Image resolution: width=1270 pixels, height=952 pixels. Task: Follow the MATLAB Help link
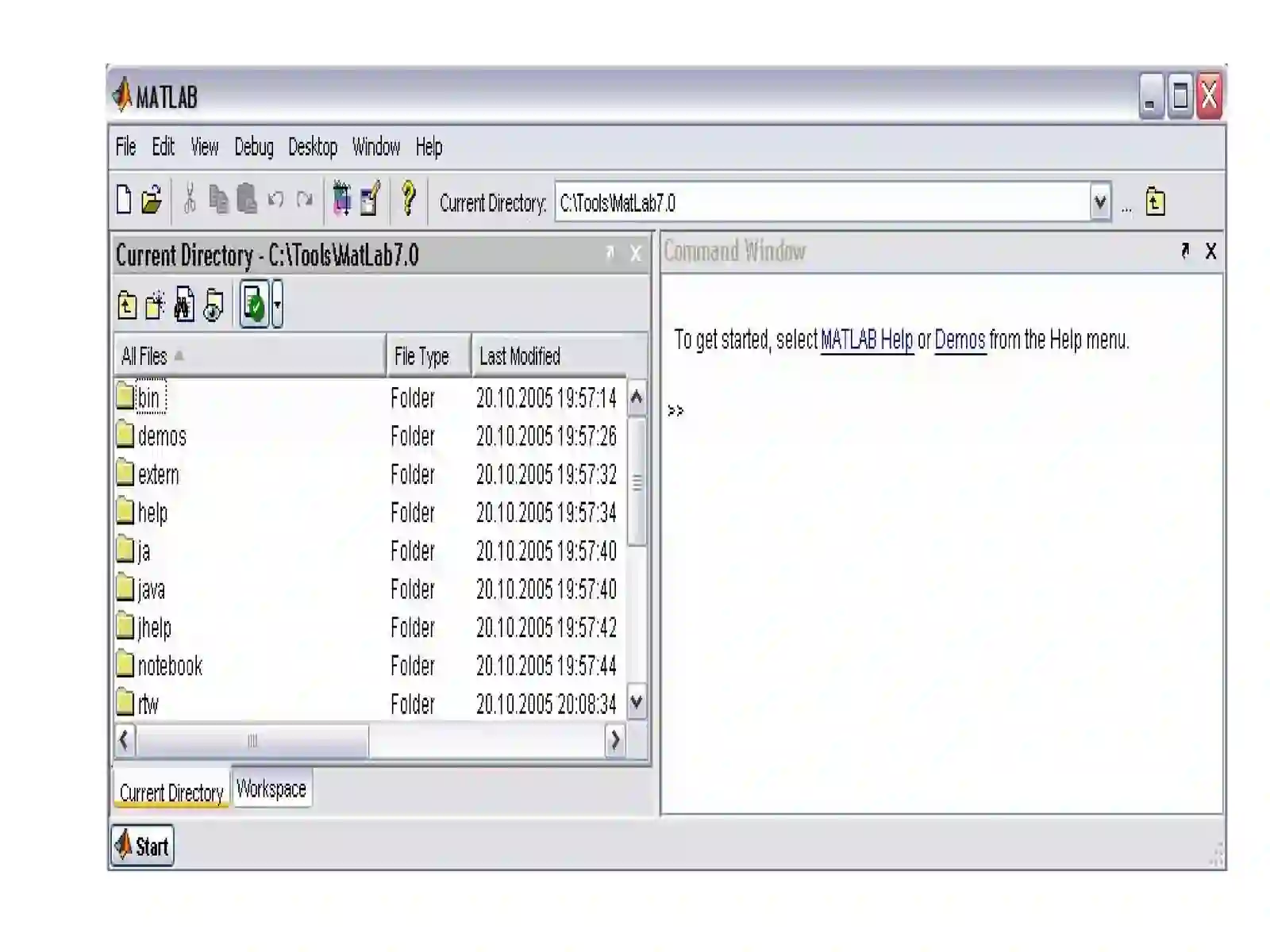point(867,340)
